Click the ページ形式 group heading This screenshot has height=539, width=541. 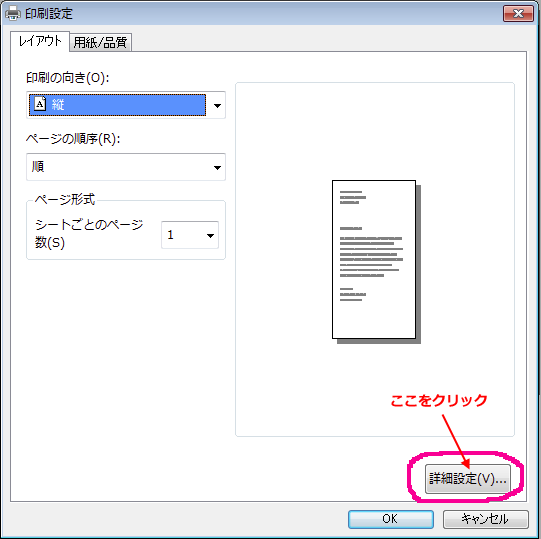(x=65, y=199)
